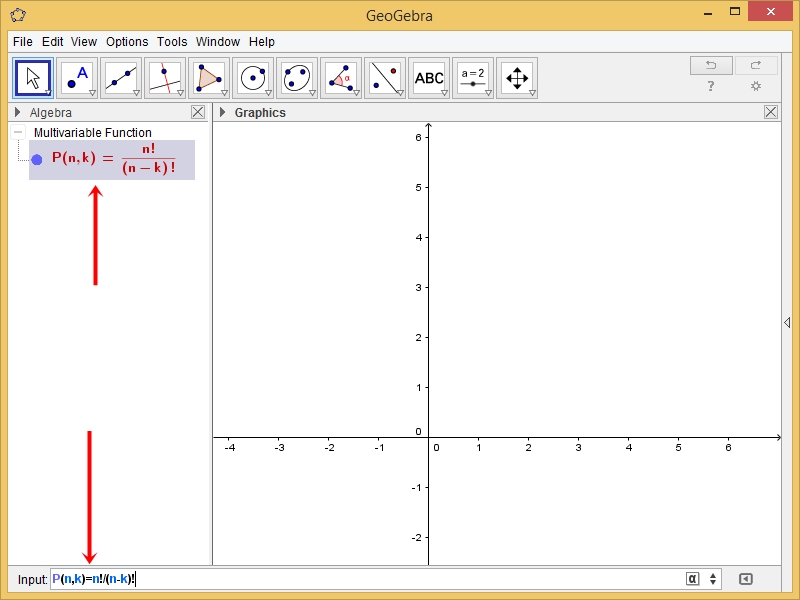The image size is (800, 600).
Task: Open the File menu
Action: 22,41
